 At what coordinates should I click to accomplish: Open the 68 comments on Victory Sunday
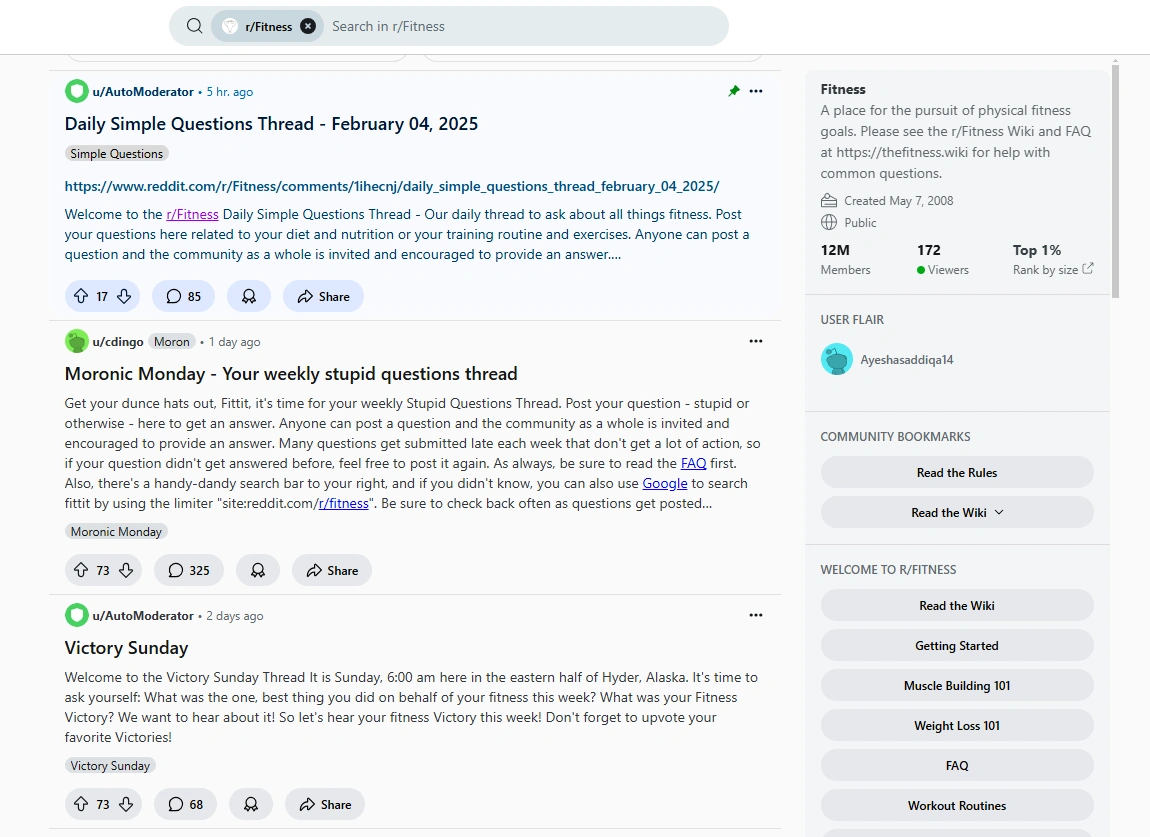point(185,804)
